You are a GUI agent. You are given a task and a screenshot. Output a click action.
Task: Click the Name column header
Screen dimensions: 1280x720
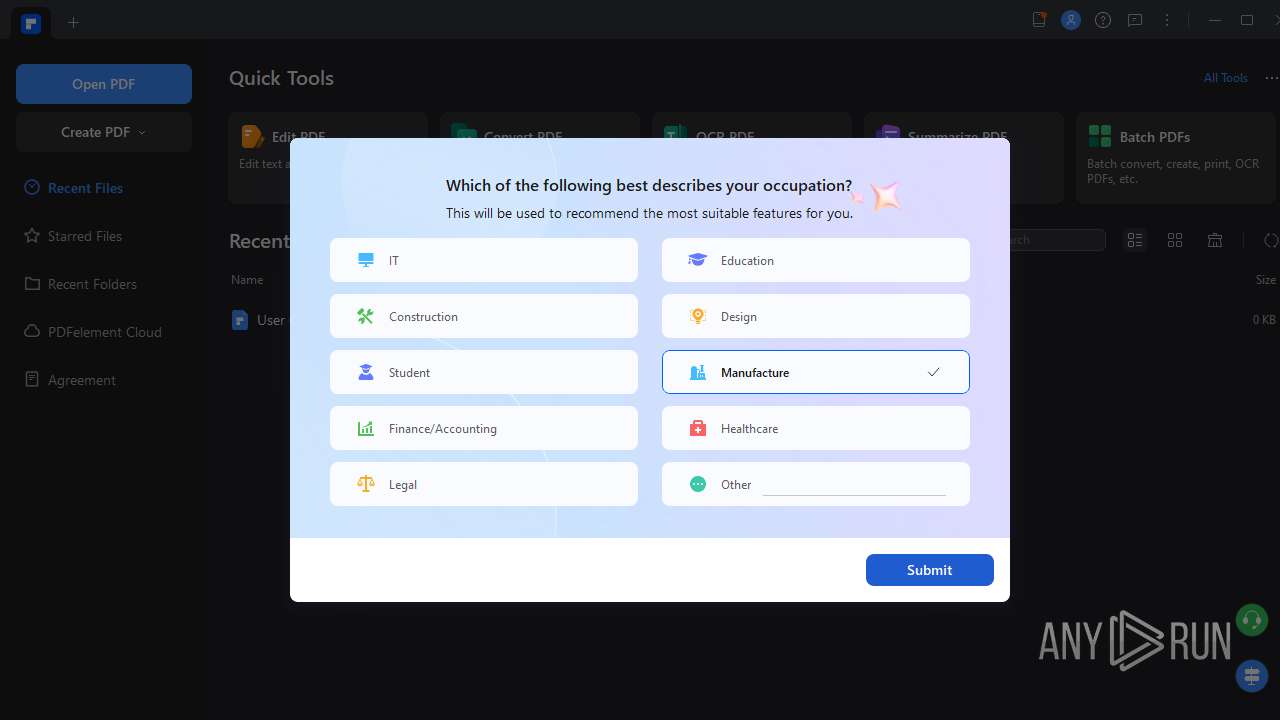247,280
